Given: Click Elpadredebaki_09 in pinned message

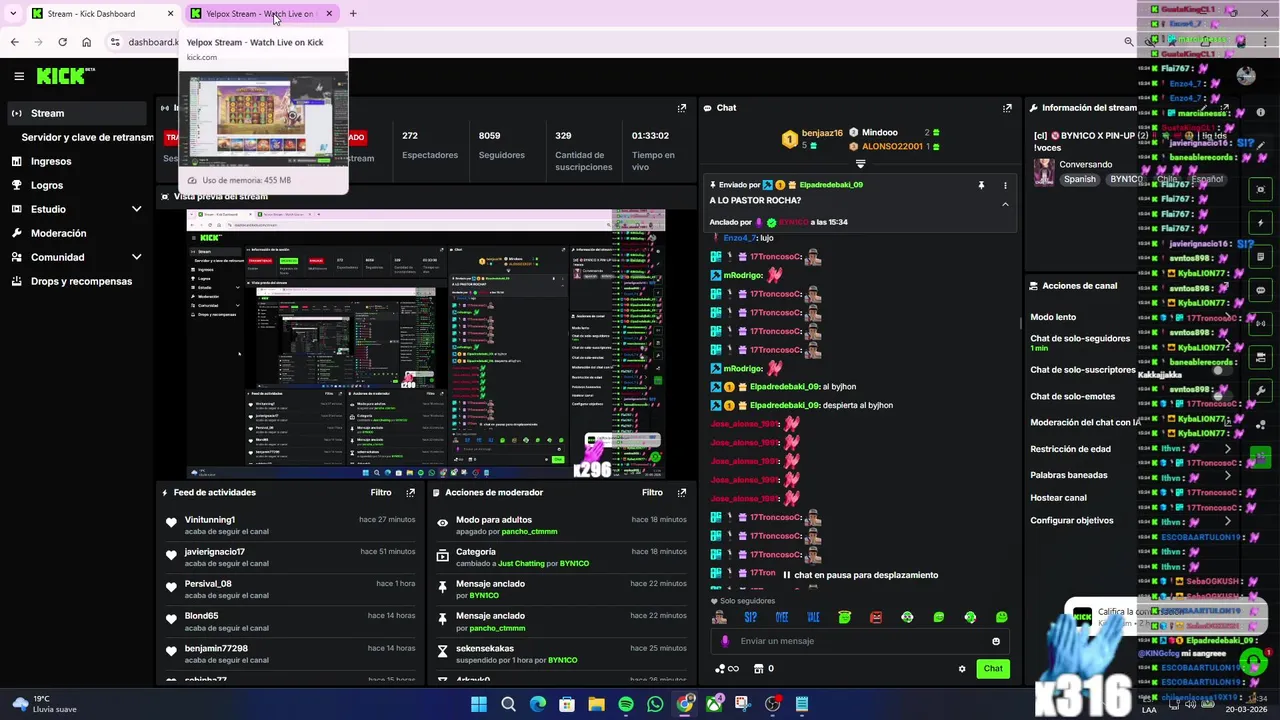Looking at the screenshot, I should click(831, 185).
